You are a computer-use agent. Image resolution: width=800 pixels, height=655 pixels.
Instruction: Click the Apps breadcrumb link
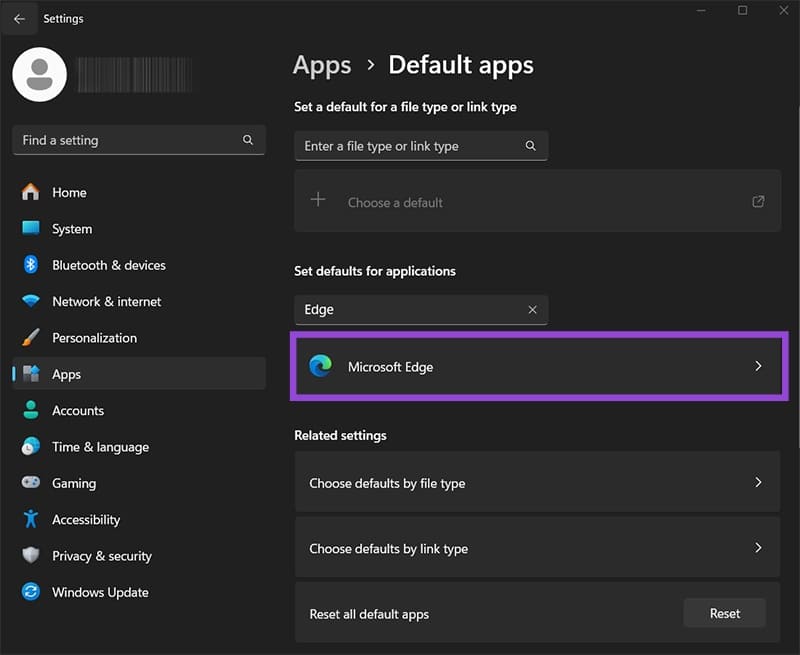point(322,65)
